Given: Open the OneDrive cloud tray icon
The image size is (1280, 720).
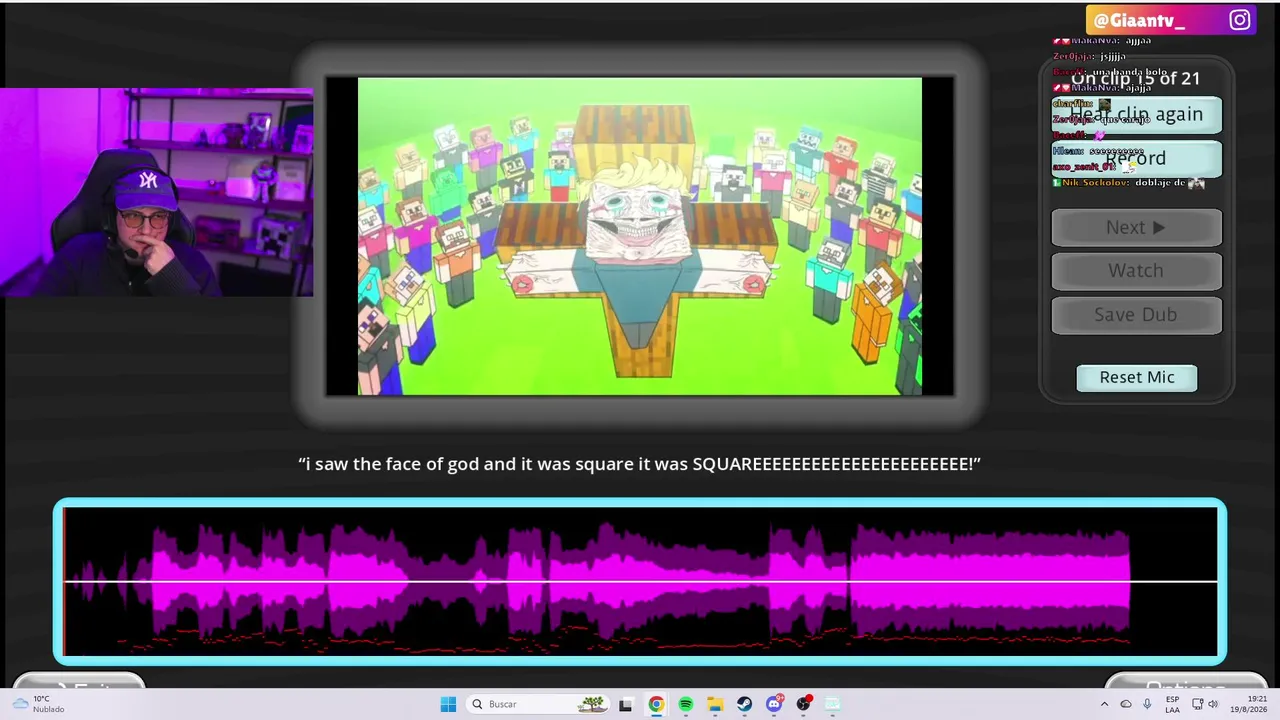Looking at the screenshot, I should [1126, 704].
